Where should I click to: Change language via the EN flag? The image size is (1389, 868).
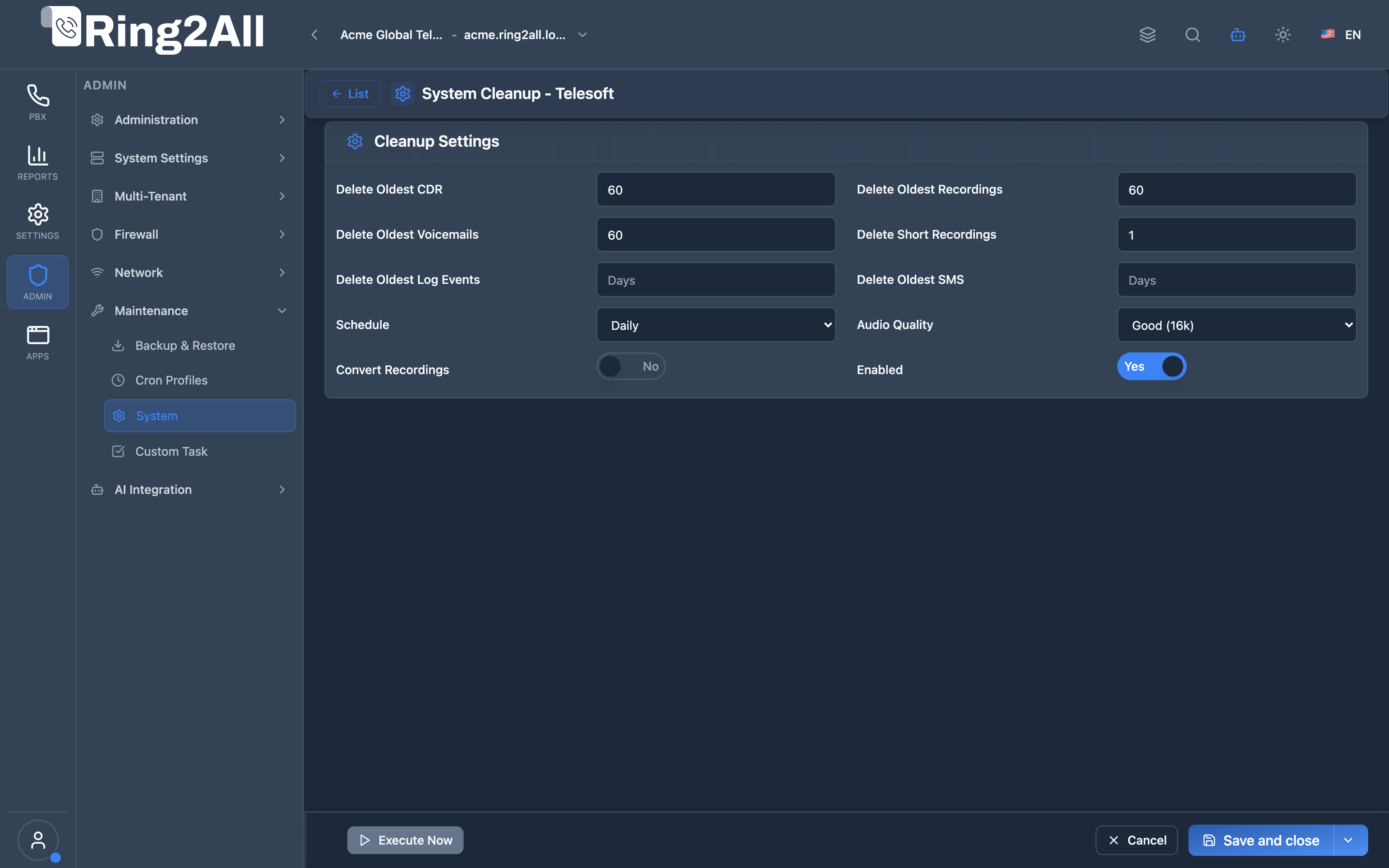(x=1341, y=35)
